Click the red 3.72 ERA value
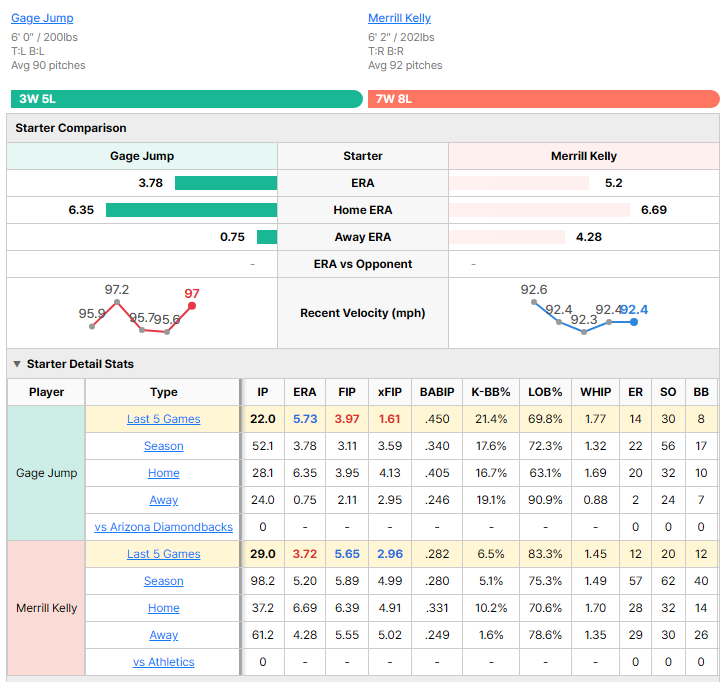This screenshot has width=726, height=682. point(305,554)
